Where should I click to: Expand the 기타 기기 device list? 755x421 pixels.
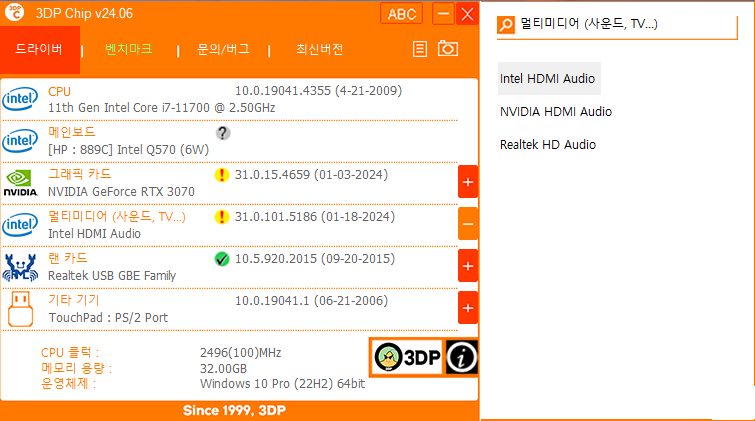click(468, 308)
